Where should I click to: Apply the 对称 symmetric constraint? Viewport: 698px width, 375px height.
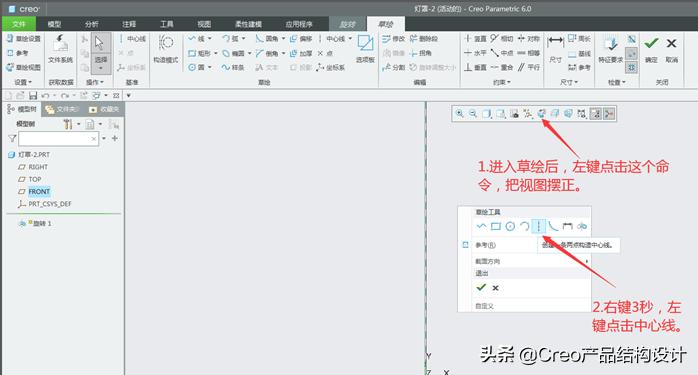tap(528, 39)
